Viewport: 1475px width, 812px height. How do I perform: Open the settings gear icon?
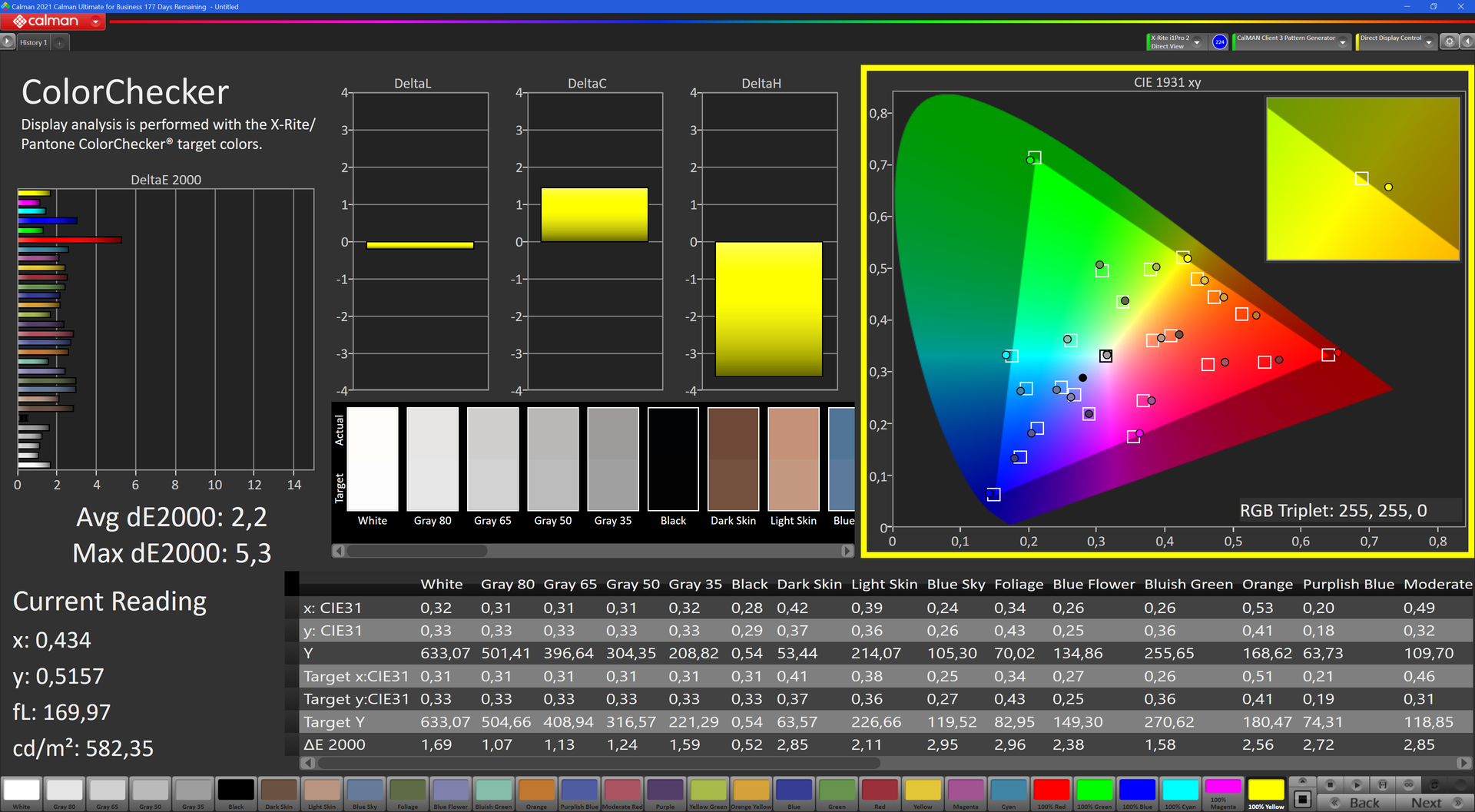(1449, 42)
